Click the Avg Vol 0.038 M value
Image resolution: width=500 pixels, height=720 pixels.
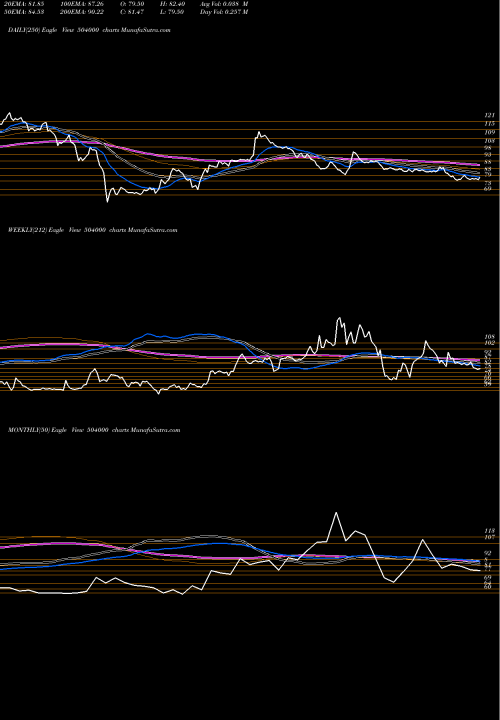click(225, 4)
